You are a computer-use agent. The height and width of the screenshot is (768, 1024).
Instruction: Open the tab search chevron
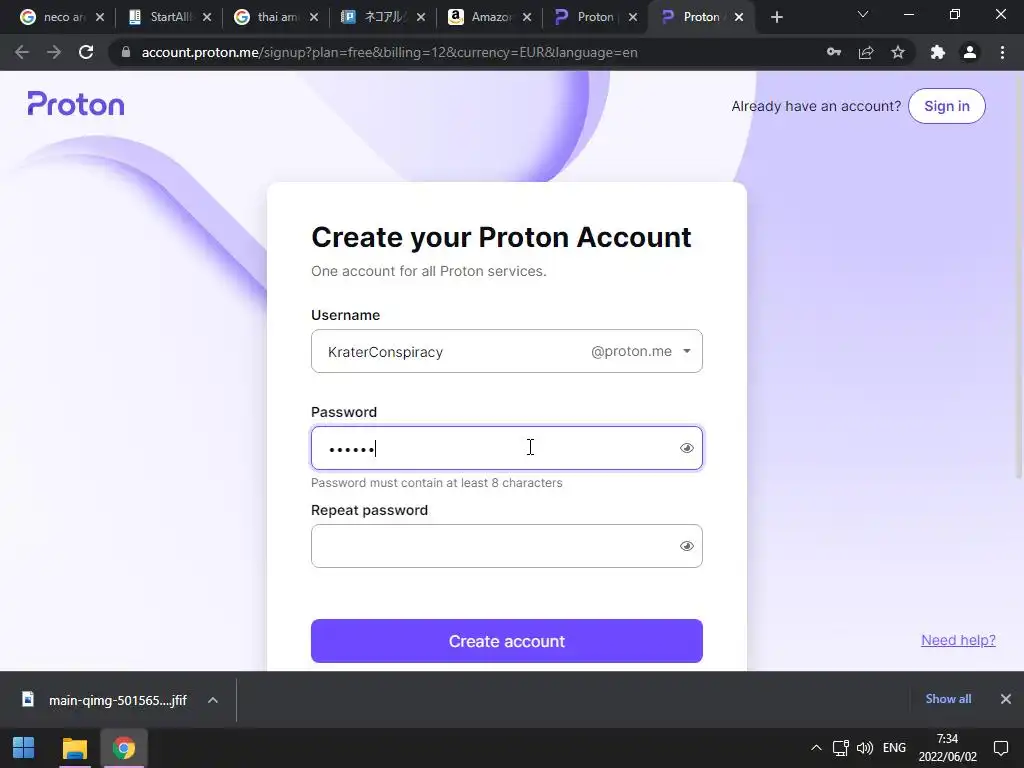[863, 14]
